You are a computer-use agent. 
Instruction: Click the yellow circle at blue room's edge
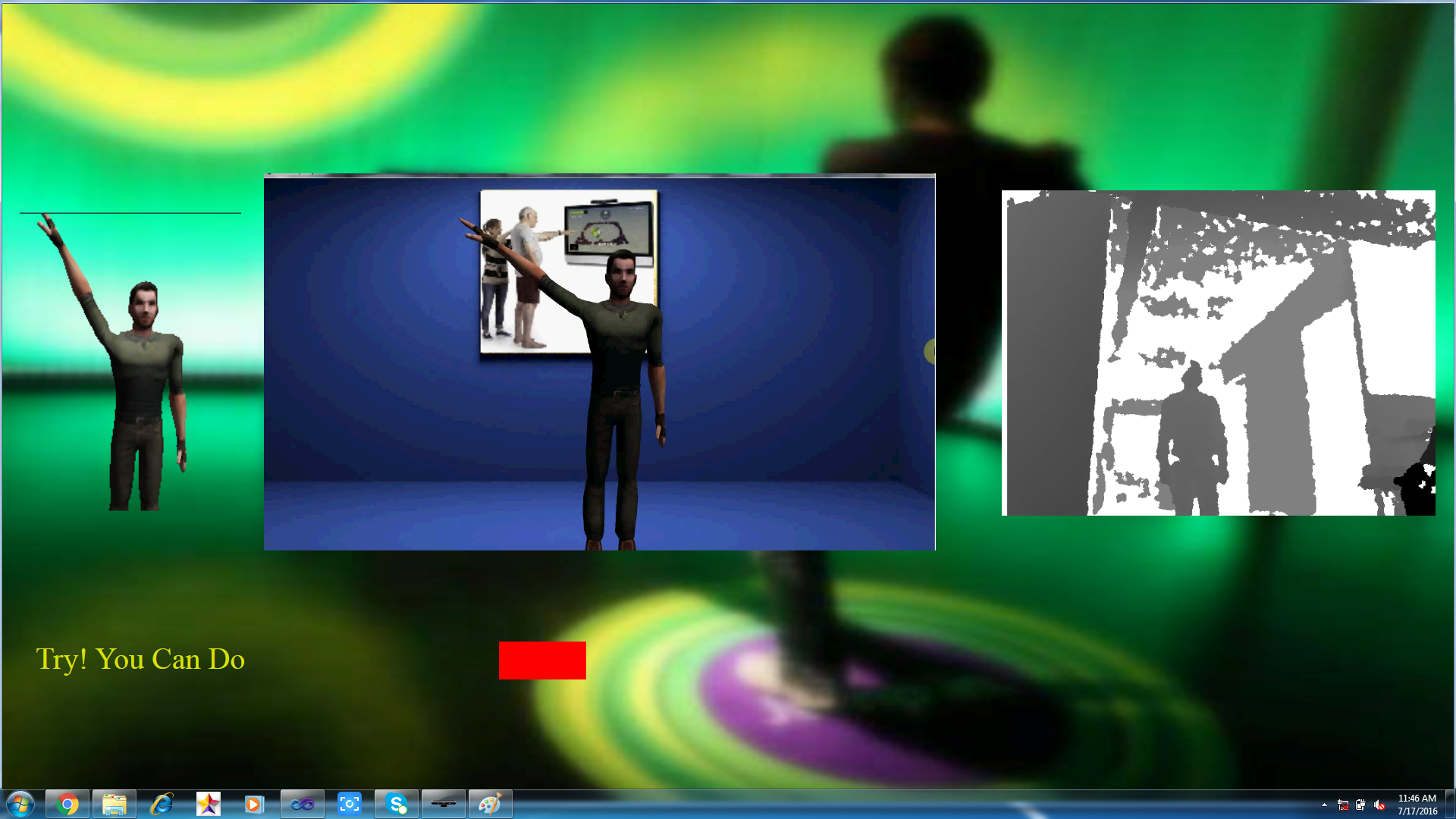click(x=930, y=351)
